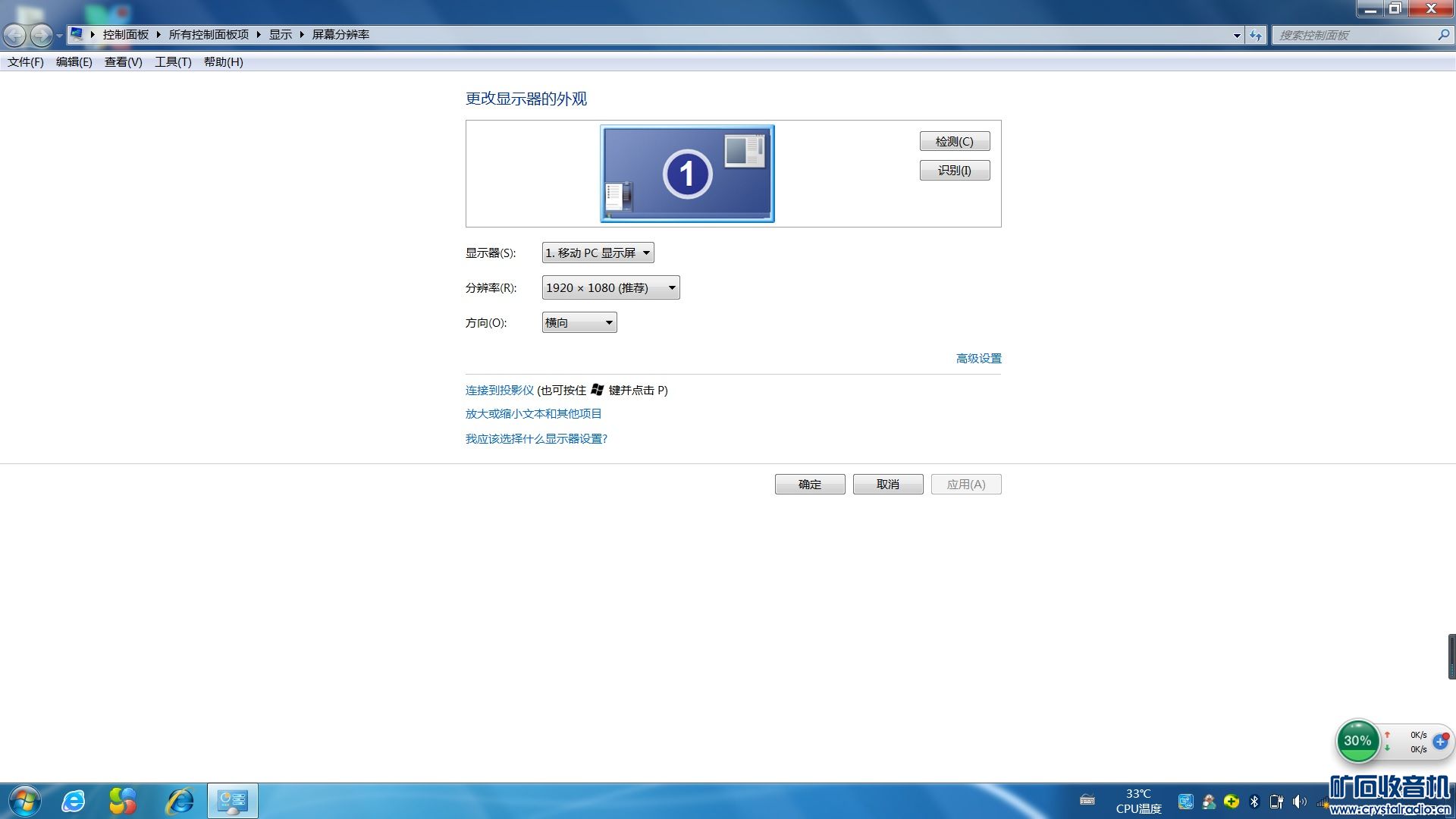The width and height of the screenshot is (1456, 819).
Task: Click the address bar refresh icon
Action: click(1256, 35)
